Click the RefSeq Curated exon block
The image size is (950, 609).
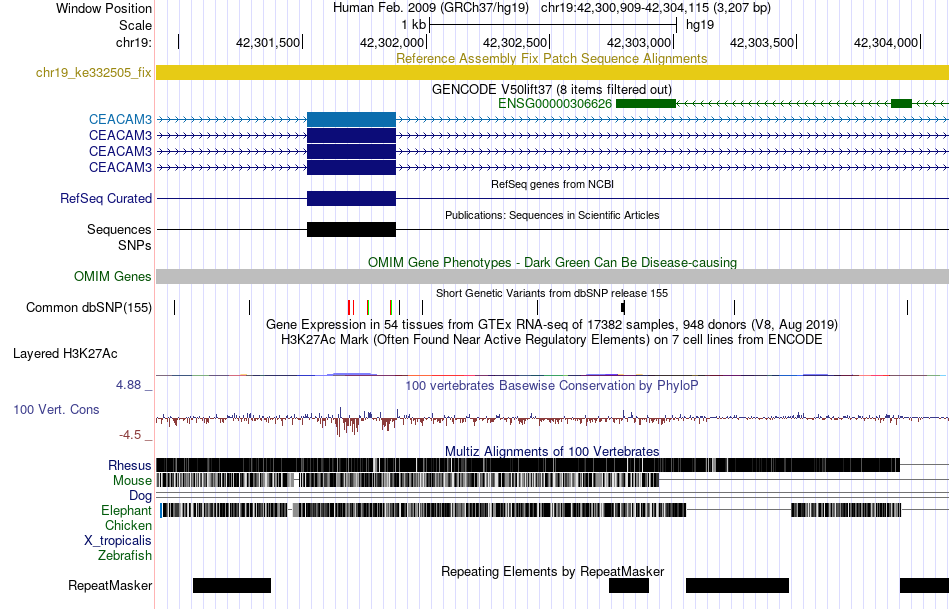tap(351, 198)
